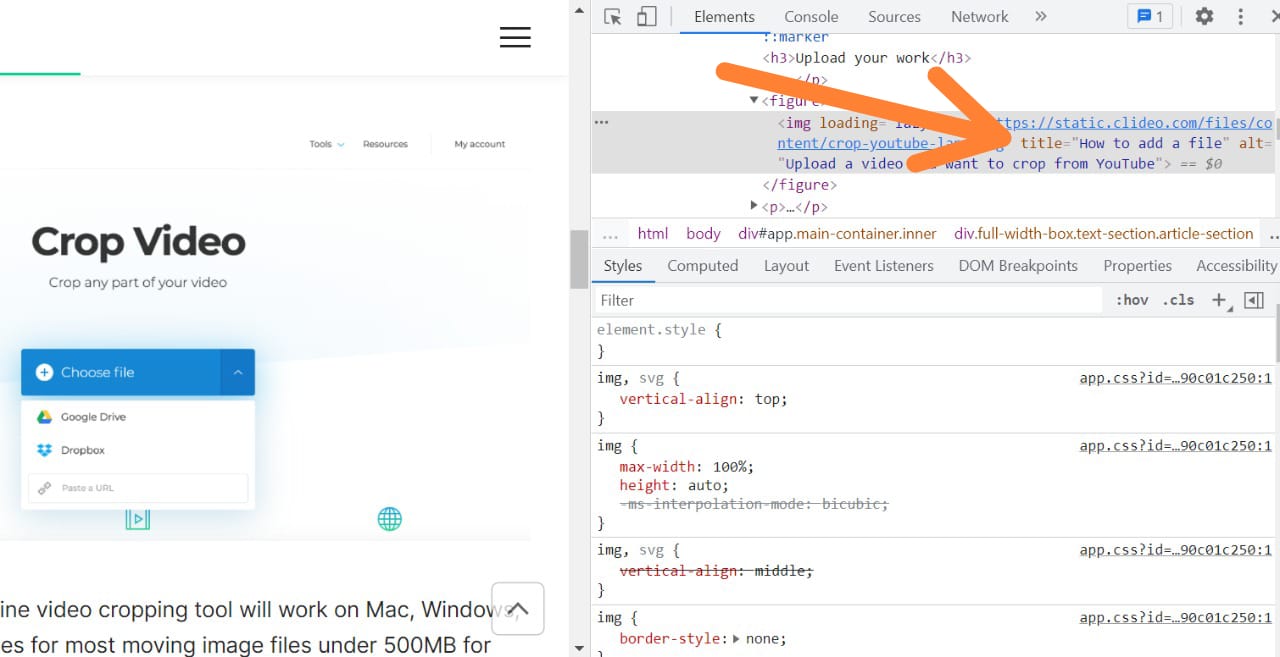
Task: Toggle the :hov element state panel
Action: coord(1132,300)
